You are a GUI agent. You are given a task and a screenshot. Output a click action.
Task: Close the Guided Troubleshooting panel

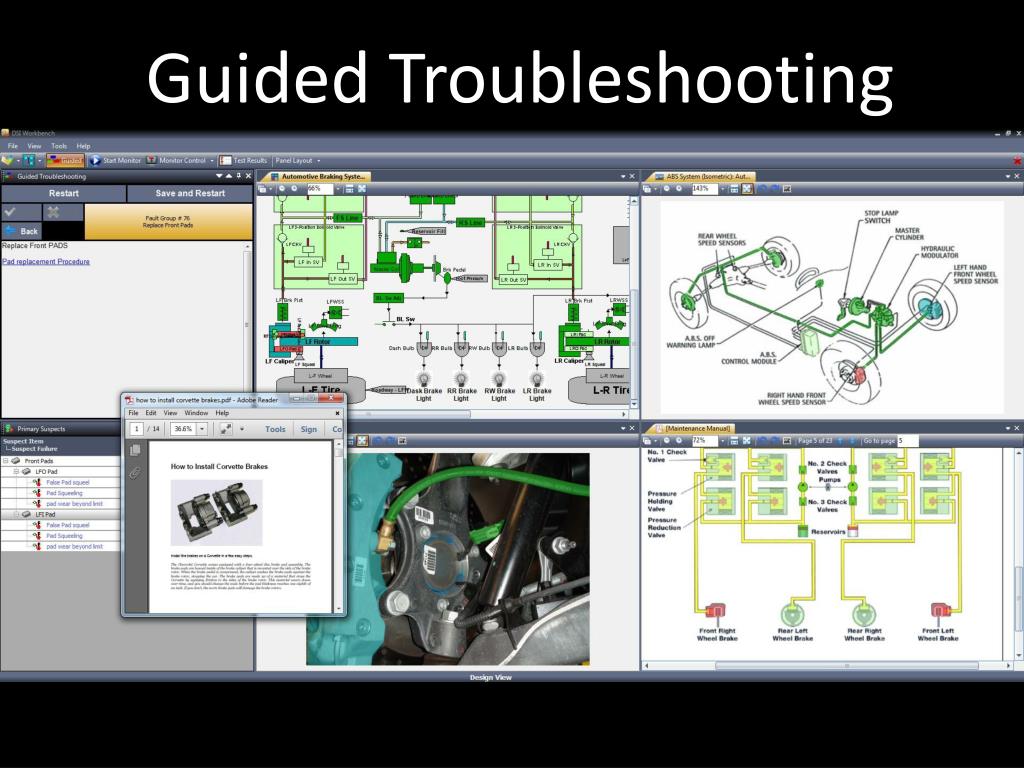248,176
